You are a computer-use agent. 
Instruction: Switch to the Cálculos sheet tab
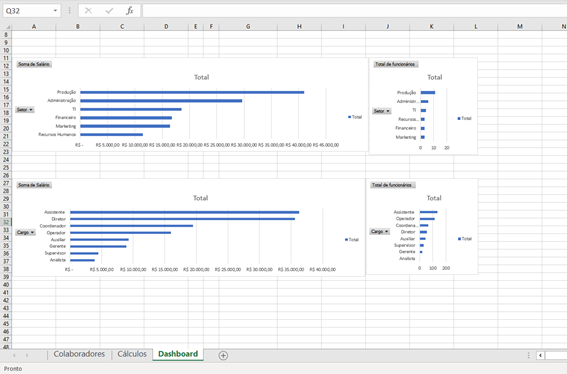pos(132,354)
